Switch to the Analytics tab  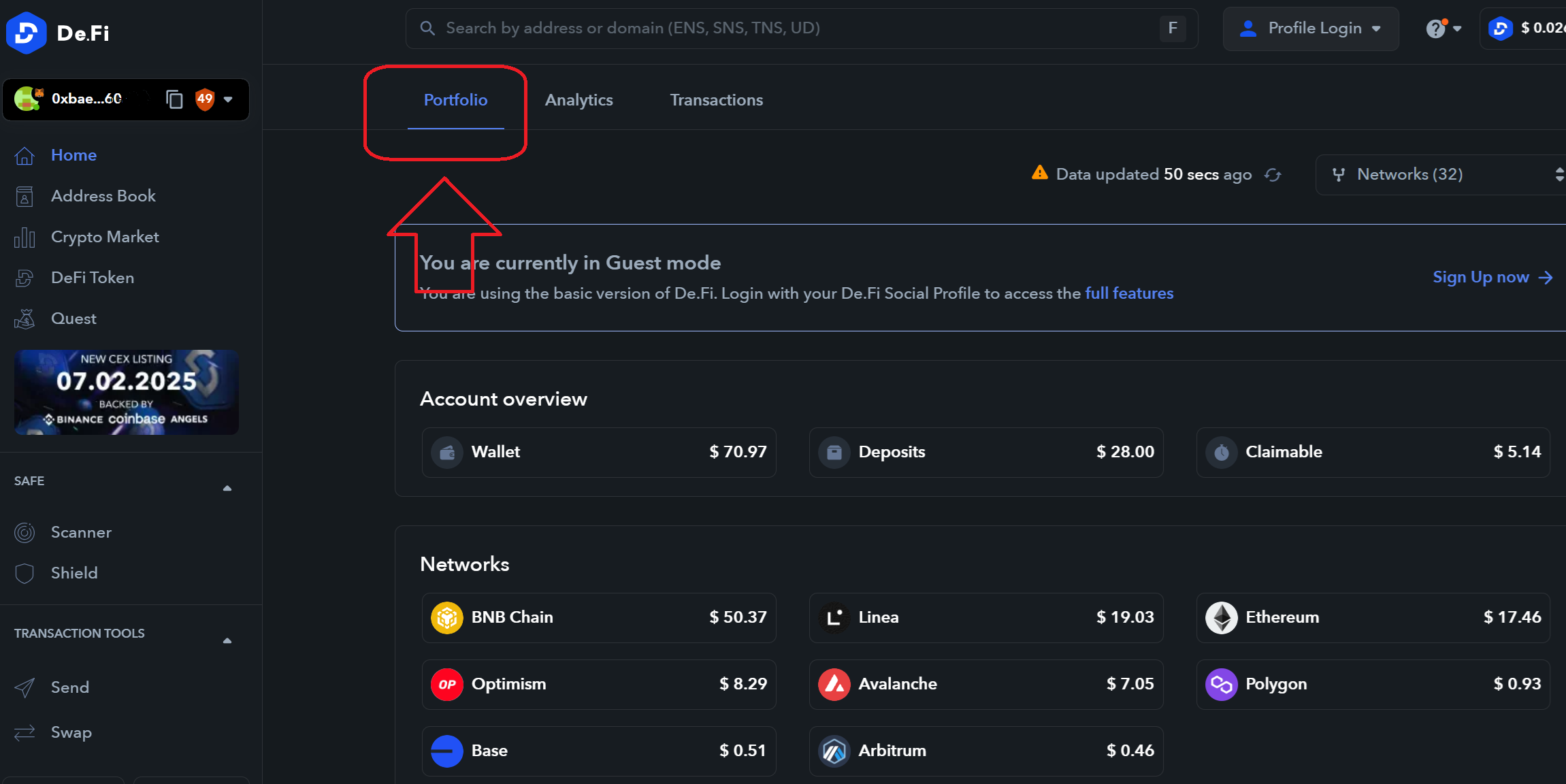click(578, 100)
